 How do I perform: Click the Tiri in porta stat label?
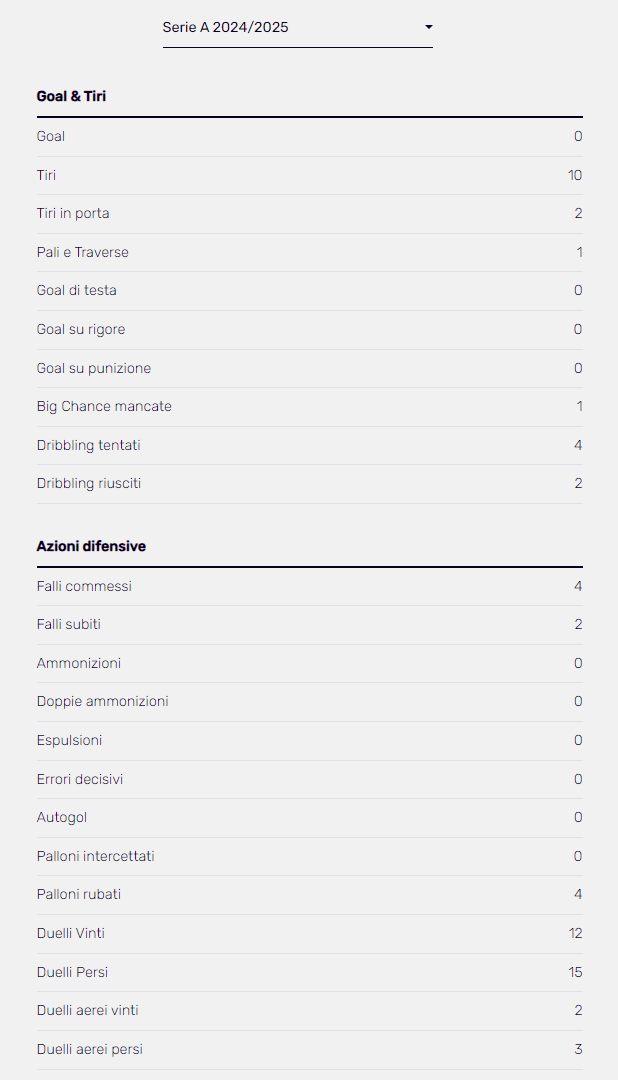tap(73, 214)
